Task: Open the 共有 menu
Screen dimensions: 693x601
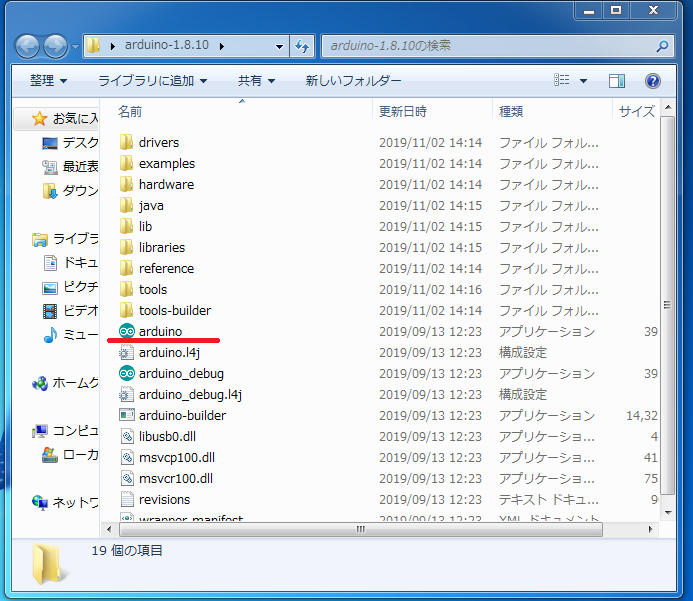Action: coord(256,81)
